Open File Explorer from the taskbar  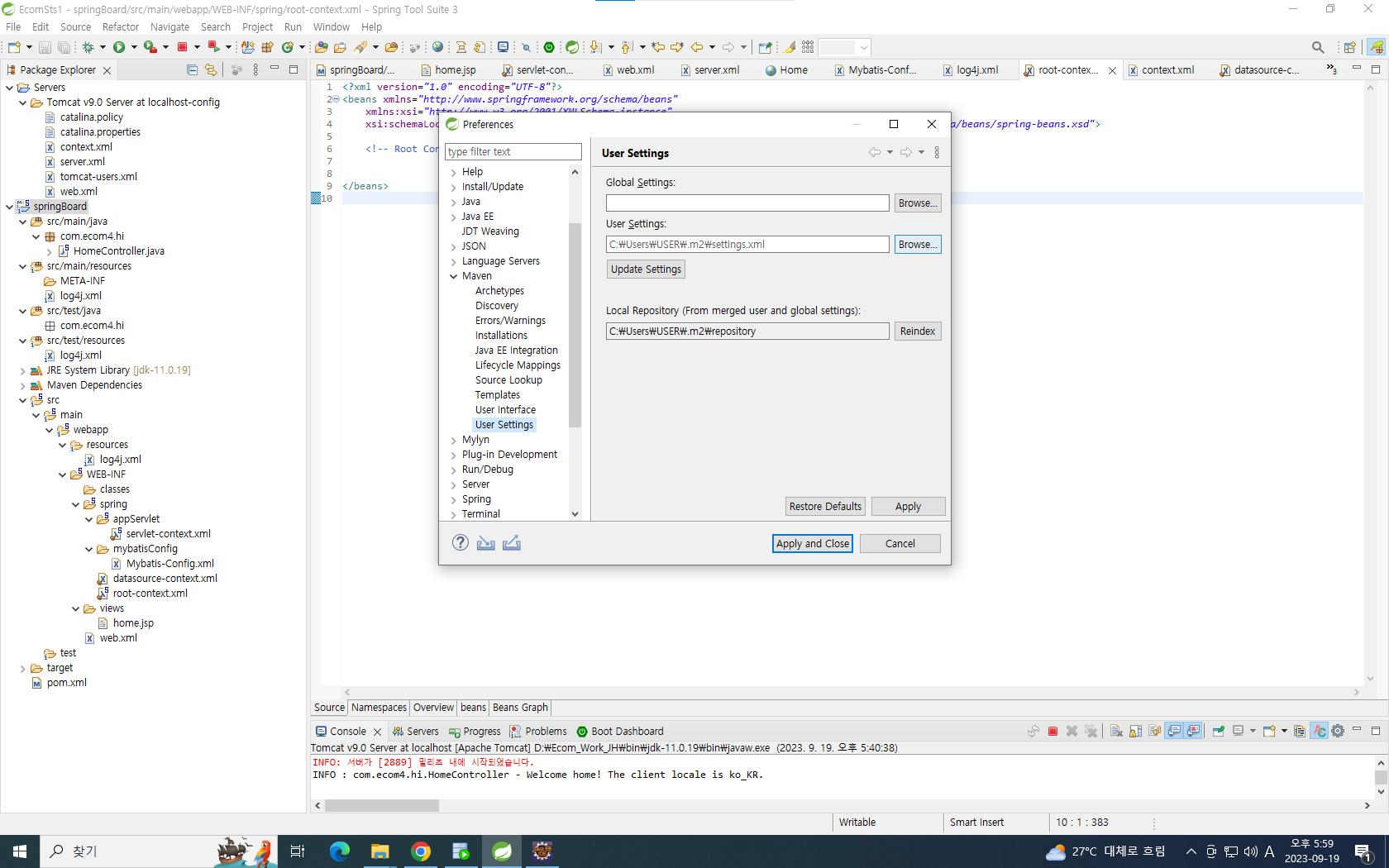(379, 851)
